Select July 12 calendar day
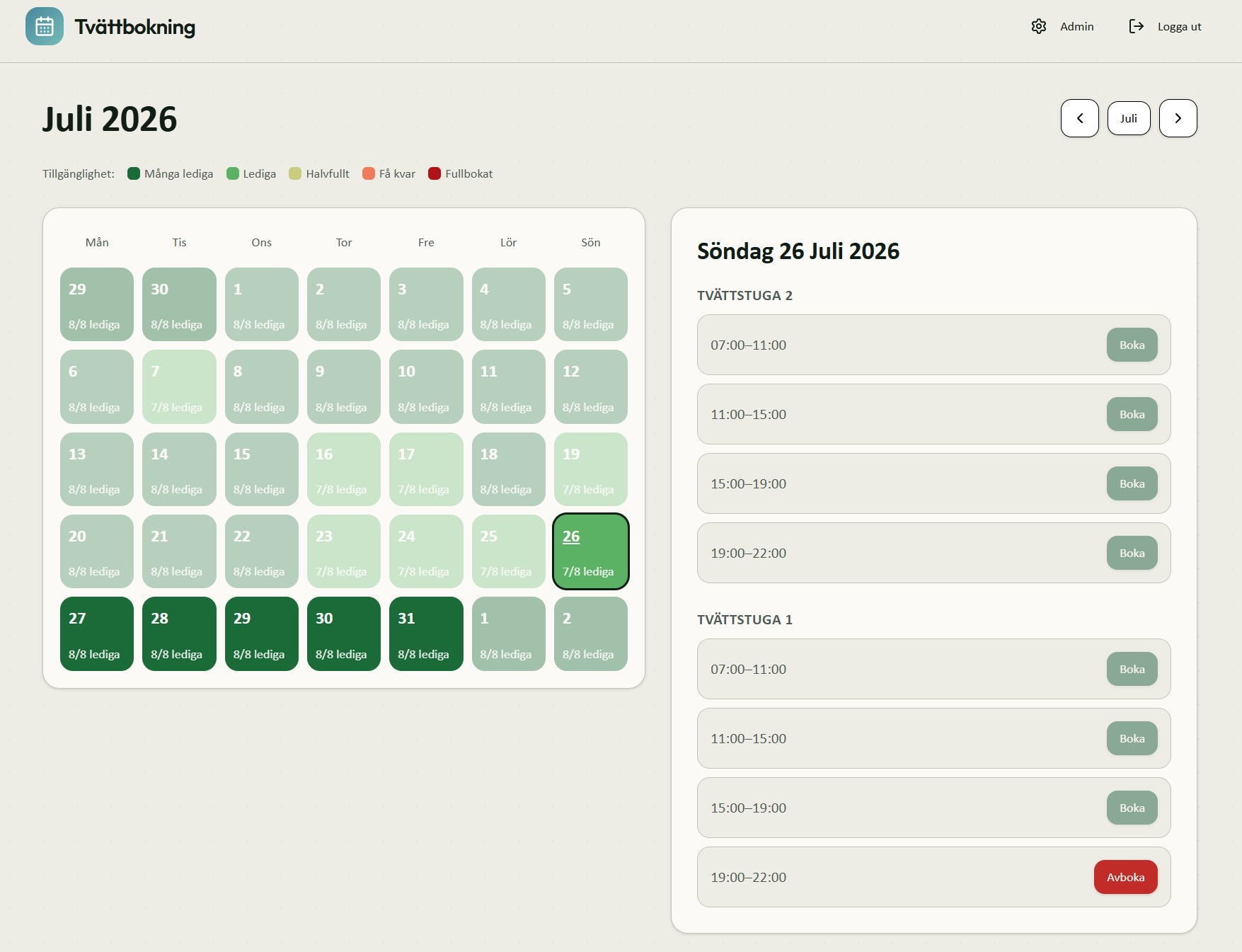 point(591,386)
